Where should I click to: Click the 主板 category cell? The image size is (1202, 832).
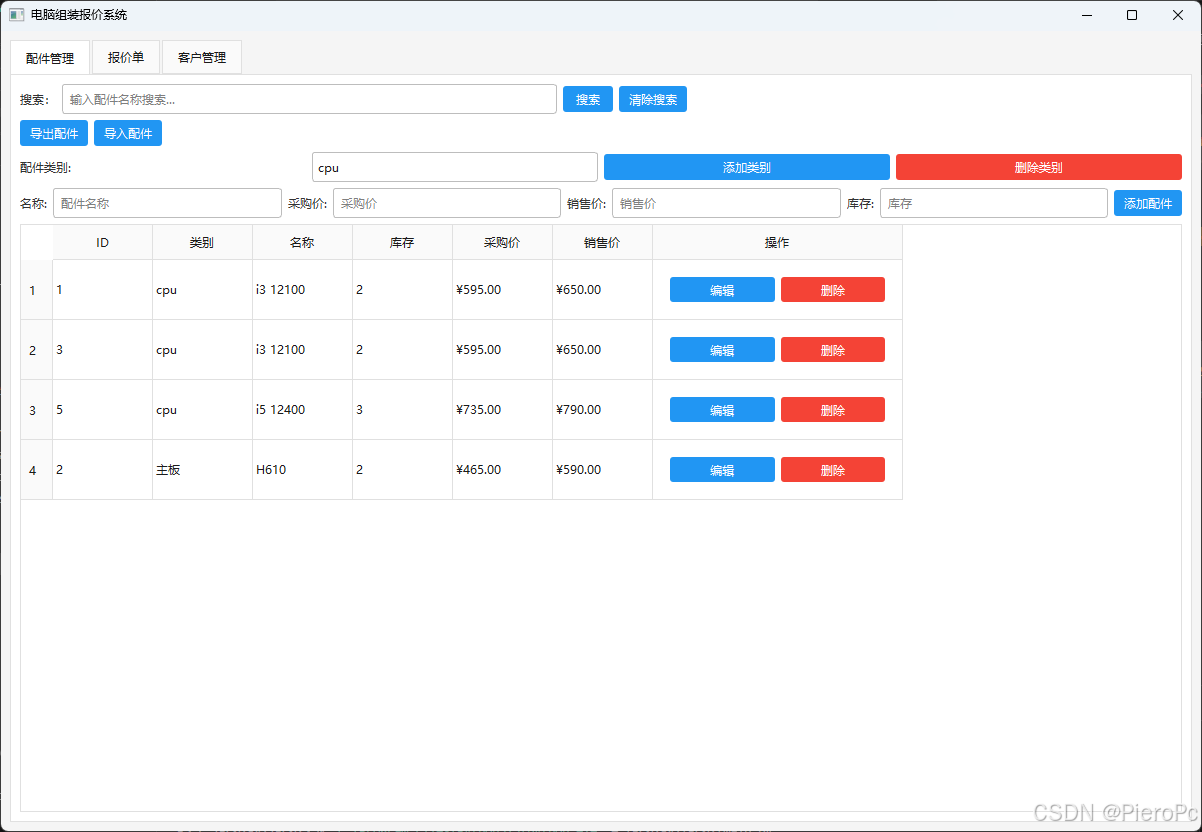click(202, 470)
